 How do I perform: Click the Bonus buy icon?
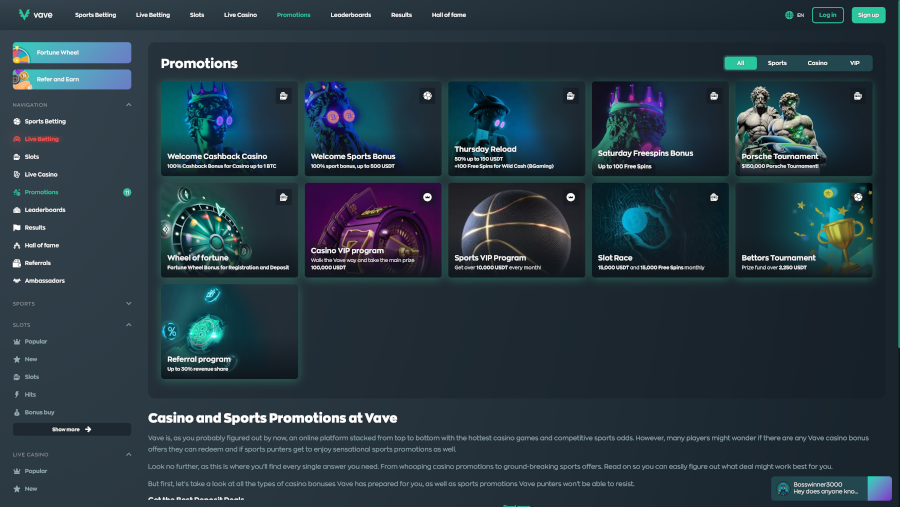[x=17, y=412]
